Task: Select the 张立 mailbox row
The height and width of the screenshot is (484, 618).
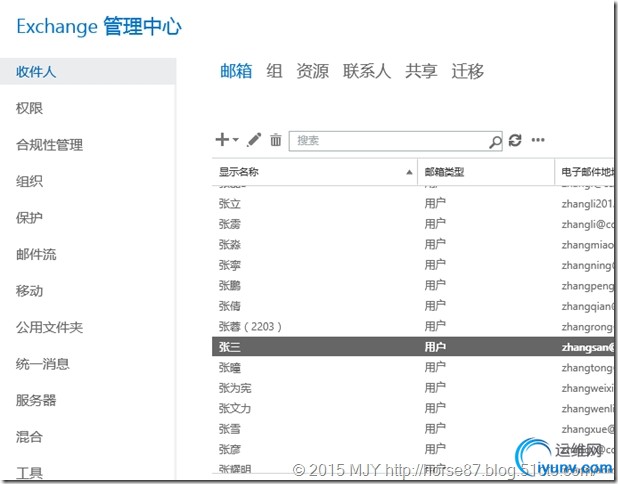Action: [413, 204]
